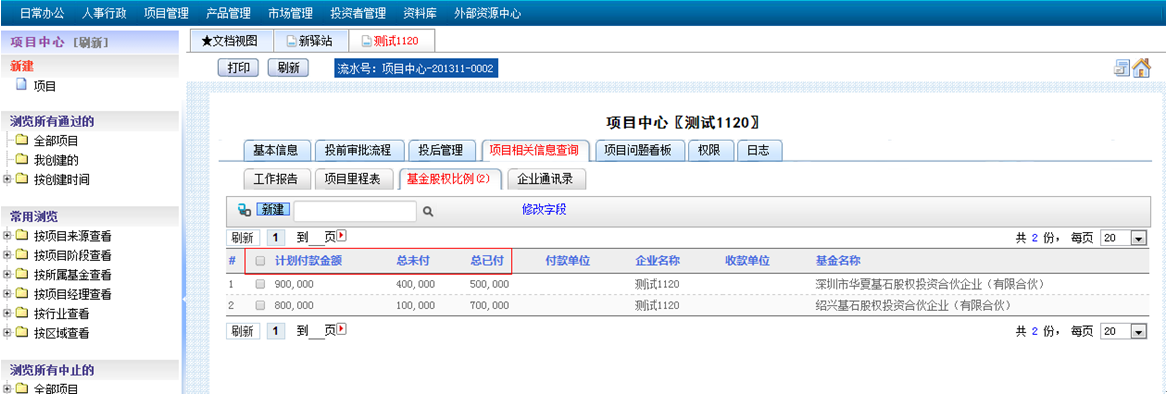
Task: Click the folder icon of 按所属基金查看
Action: pyautogui.click(x=22, y=275)
